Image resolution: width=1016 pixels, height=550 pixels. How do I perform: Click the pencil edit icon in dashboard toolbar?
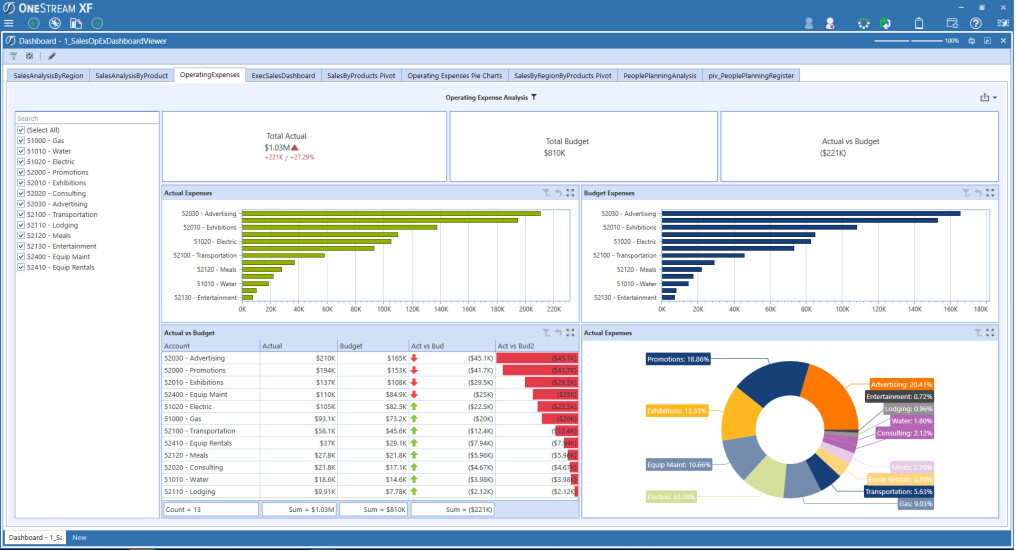(x=52, y=56)
